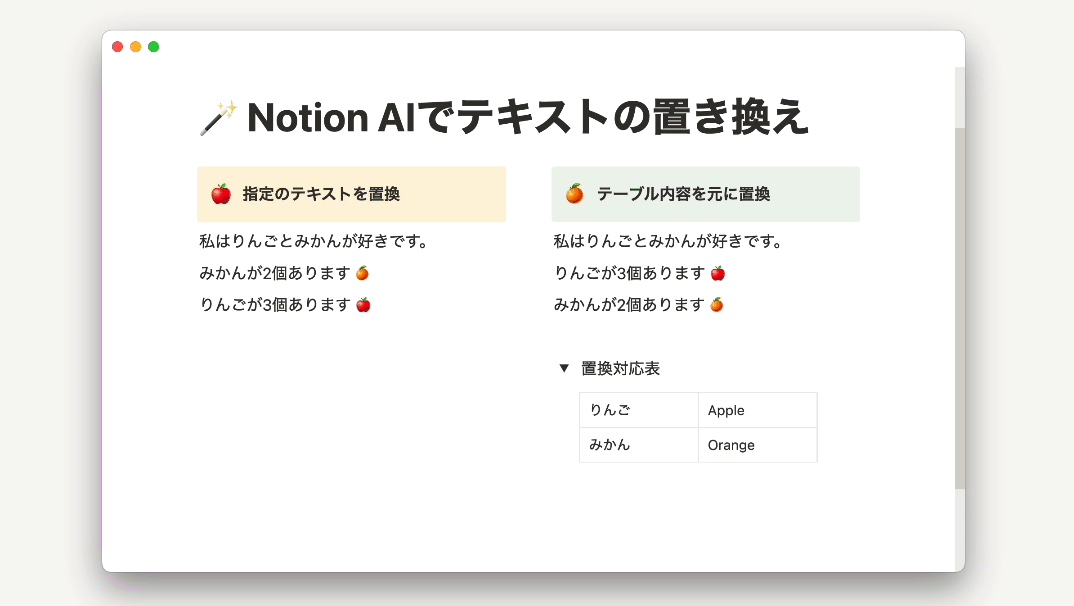Viewport: 1074px width, 606px height.
Task: Click the 置換対応表 toggle heading text
Action: click(x=621, y=368)
